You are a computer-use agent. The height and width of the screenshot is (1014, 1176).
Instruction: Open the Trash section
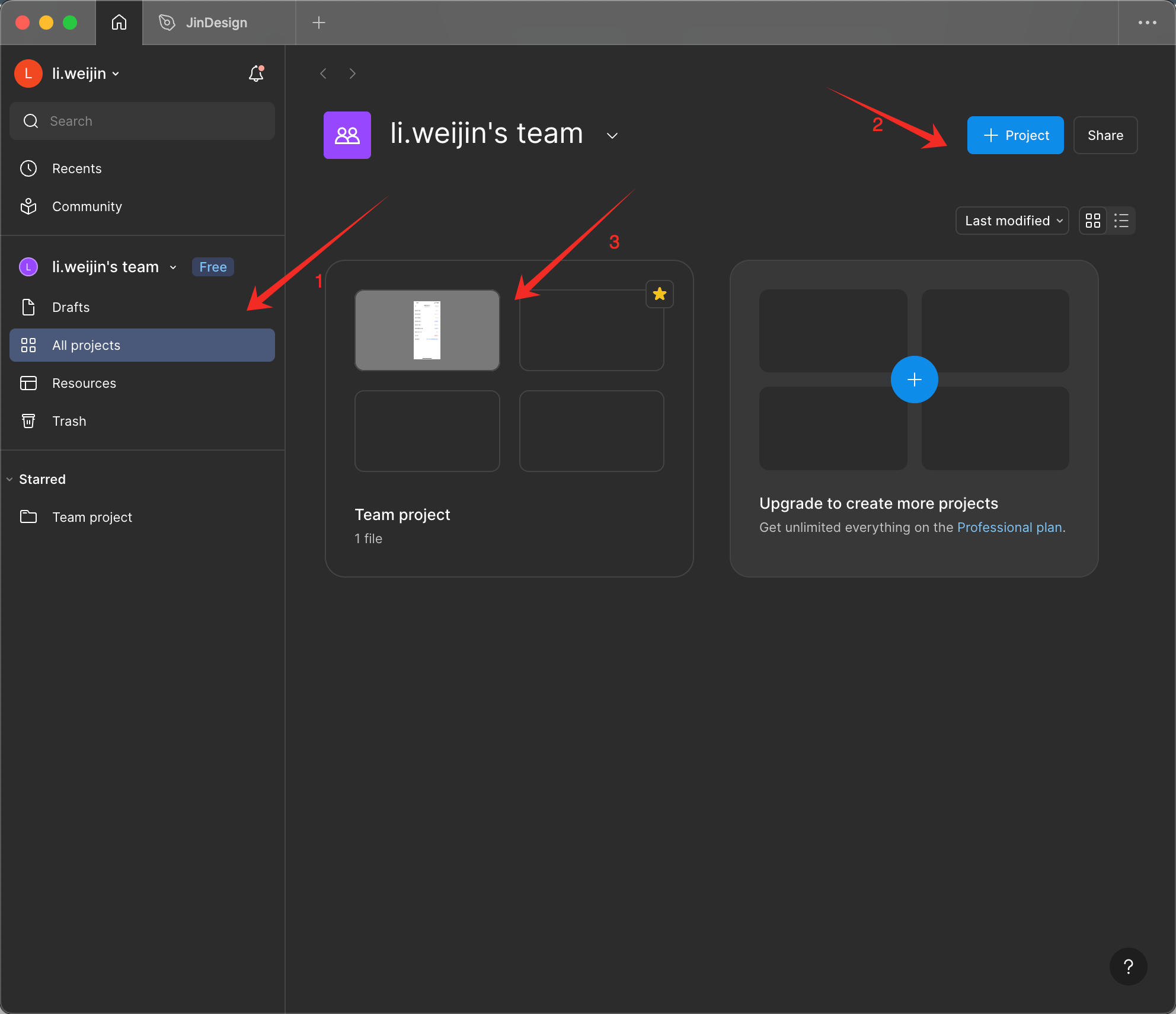point(69,421)
